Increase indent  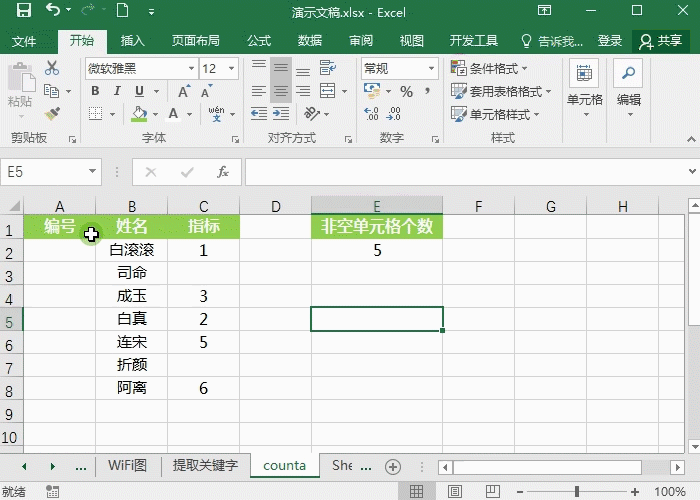point(281,114)
